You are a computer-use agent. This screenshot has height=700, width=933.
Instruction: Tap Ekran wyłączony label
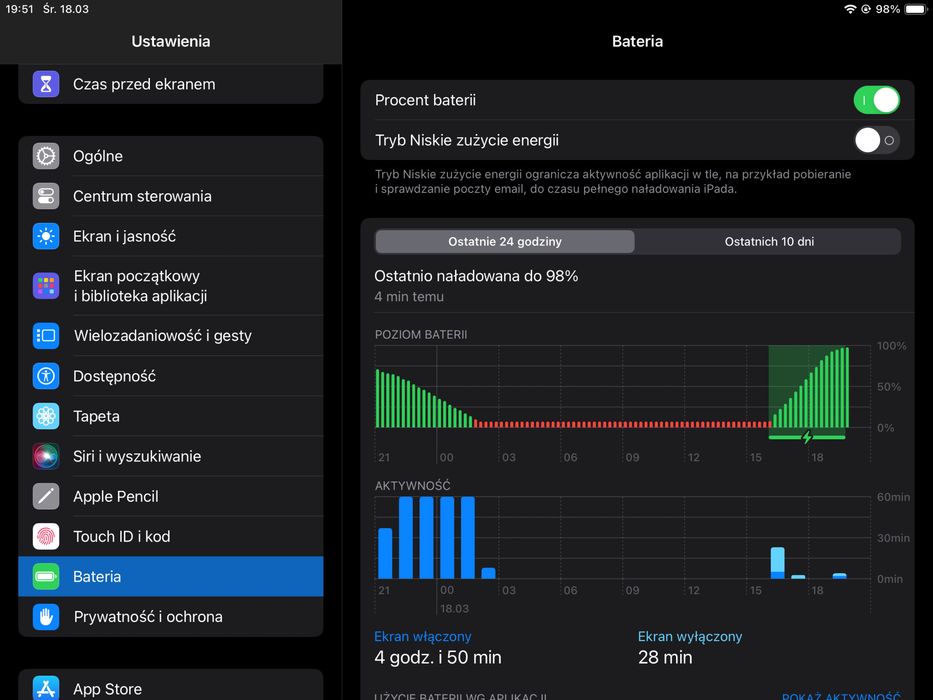(x=690, y=636)
